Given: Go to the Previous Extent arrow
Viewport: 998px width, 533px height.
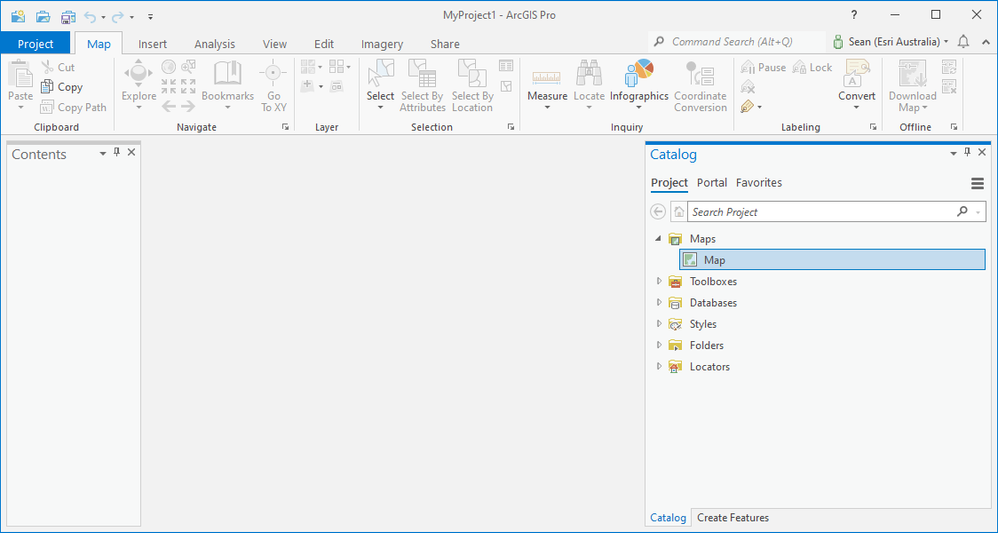Looking at the screenshot, I should (168, 106).
